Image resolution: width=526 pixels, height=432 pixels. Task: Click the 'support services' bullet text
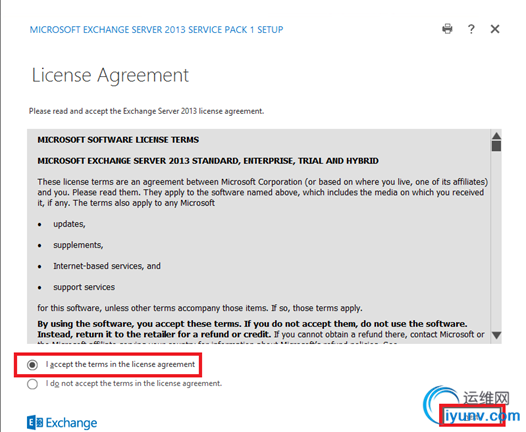(84, 287)
